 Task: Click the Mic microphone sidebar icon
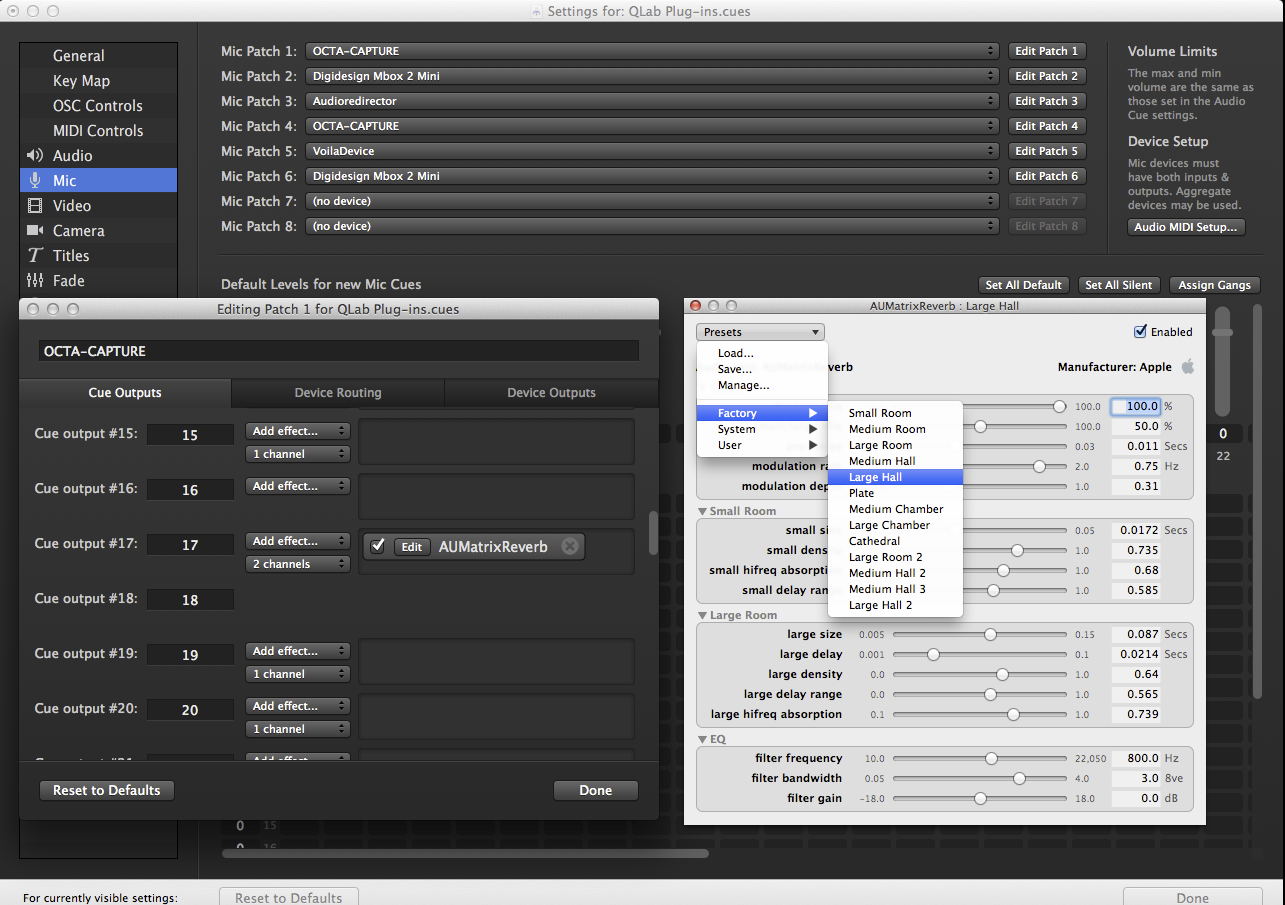(x=35, y=181)
